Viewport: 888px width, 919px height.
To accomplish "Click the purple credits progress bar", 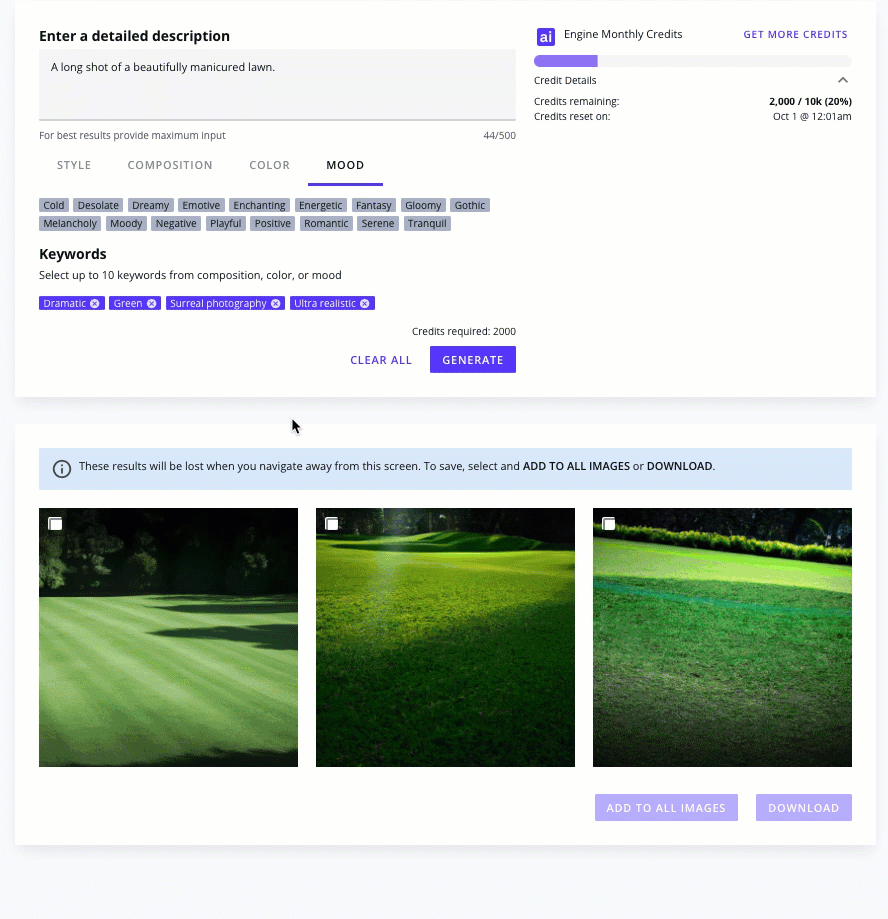I will pos(565,60).
